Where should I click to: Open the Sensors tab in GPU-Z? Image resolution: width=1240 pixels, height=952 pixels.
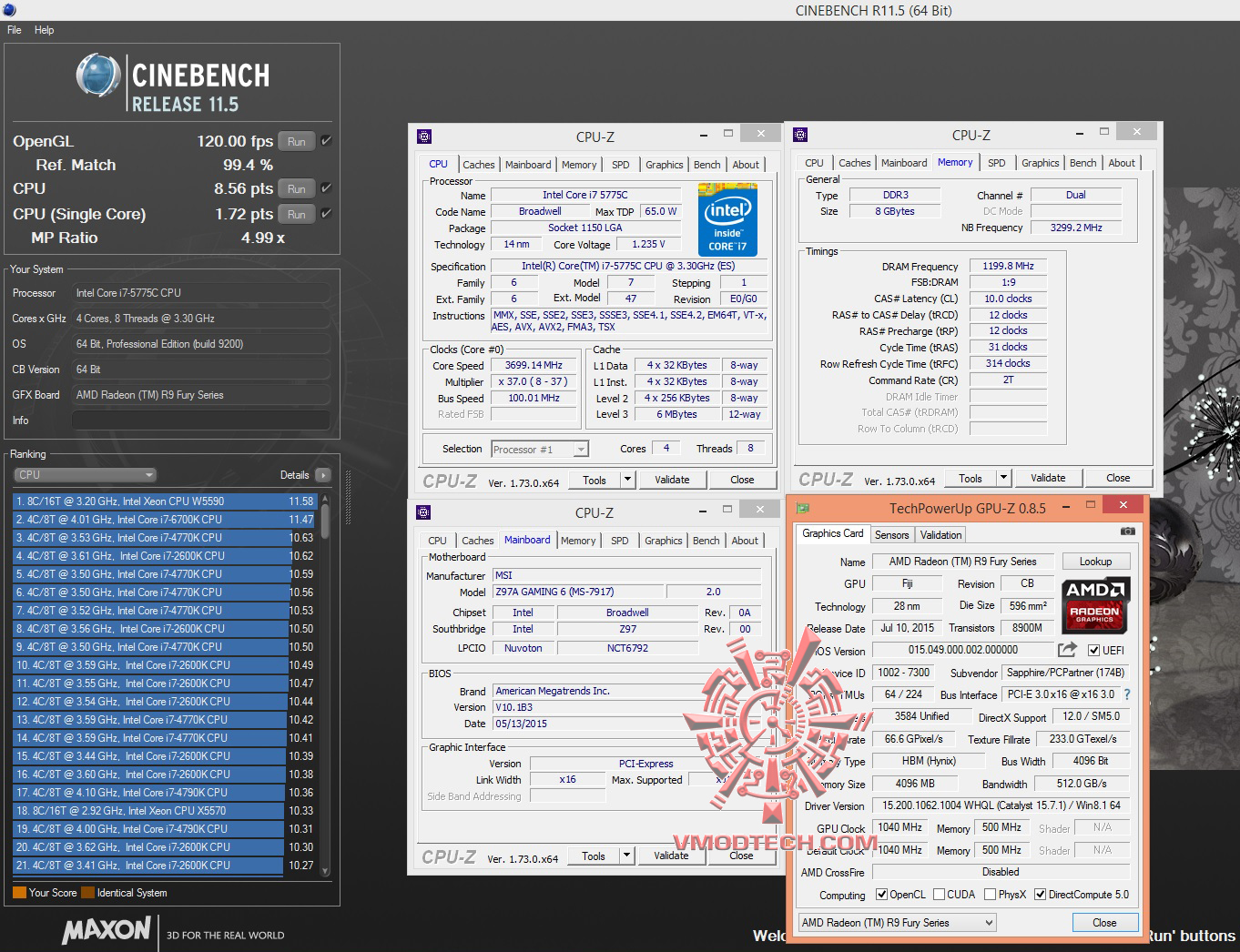pyautogui.click(x=891, y=535)
